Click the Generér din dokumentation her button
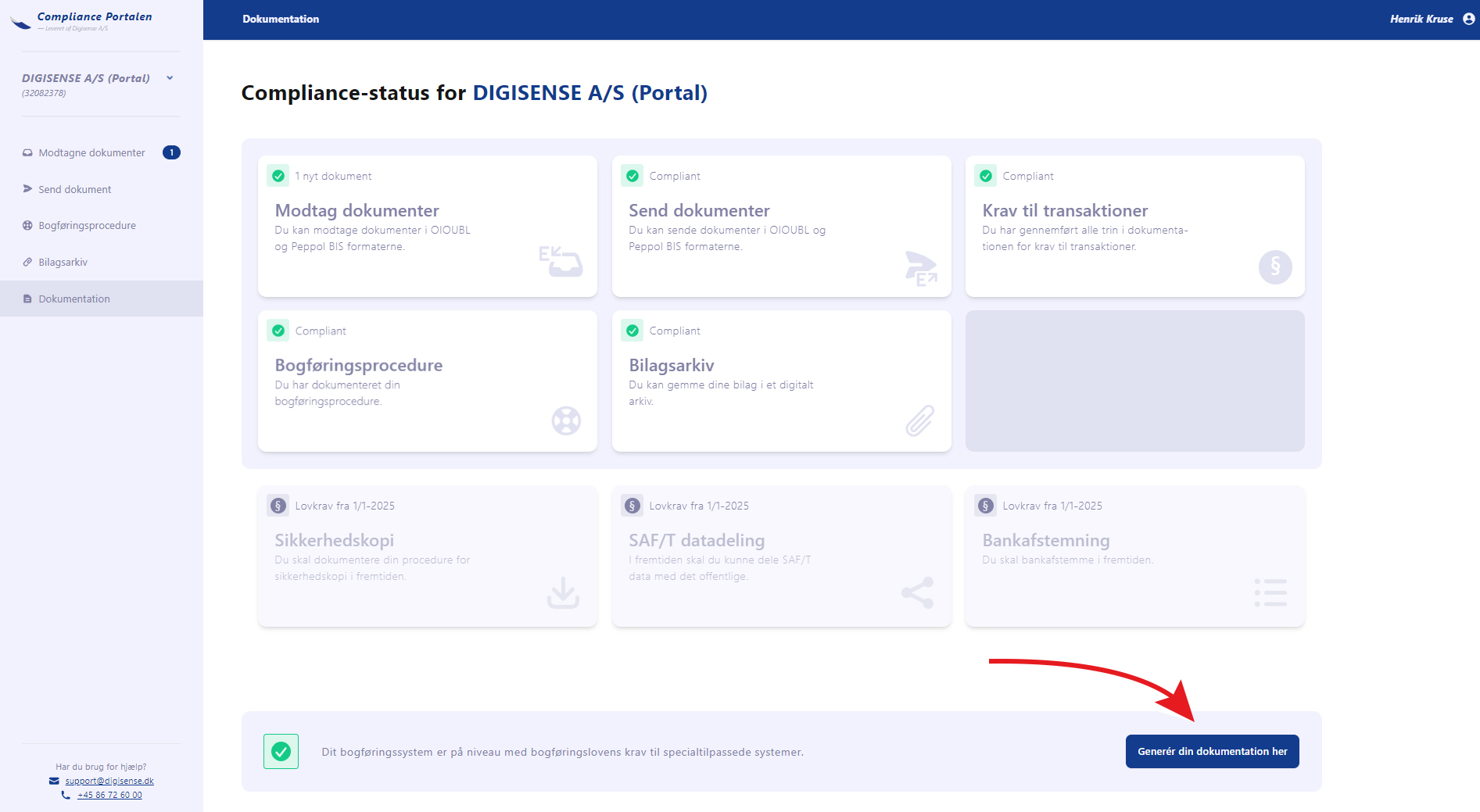Viewport: 1480px width, 812px height. (1212, 751)
